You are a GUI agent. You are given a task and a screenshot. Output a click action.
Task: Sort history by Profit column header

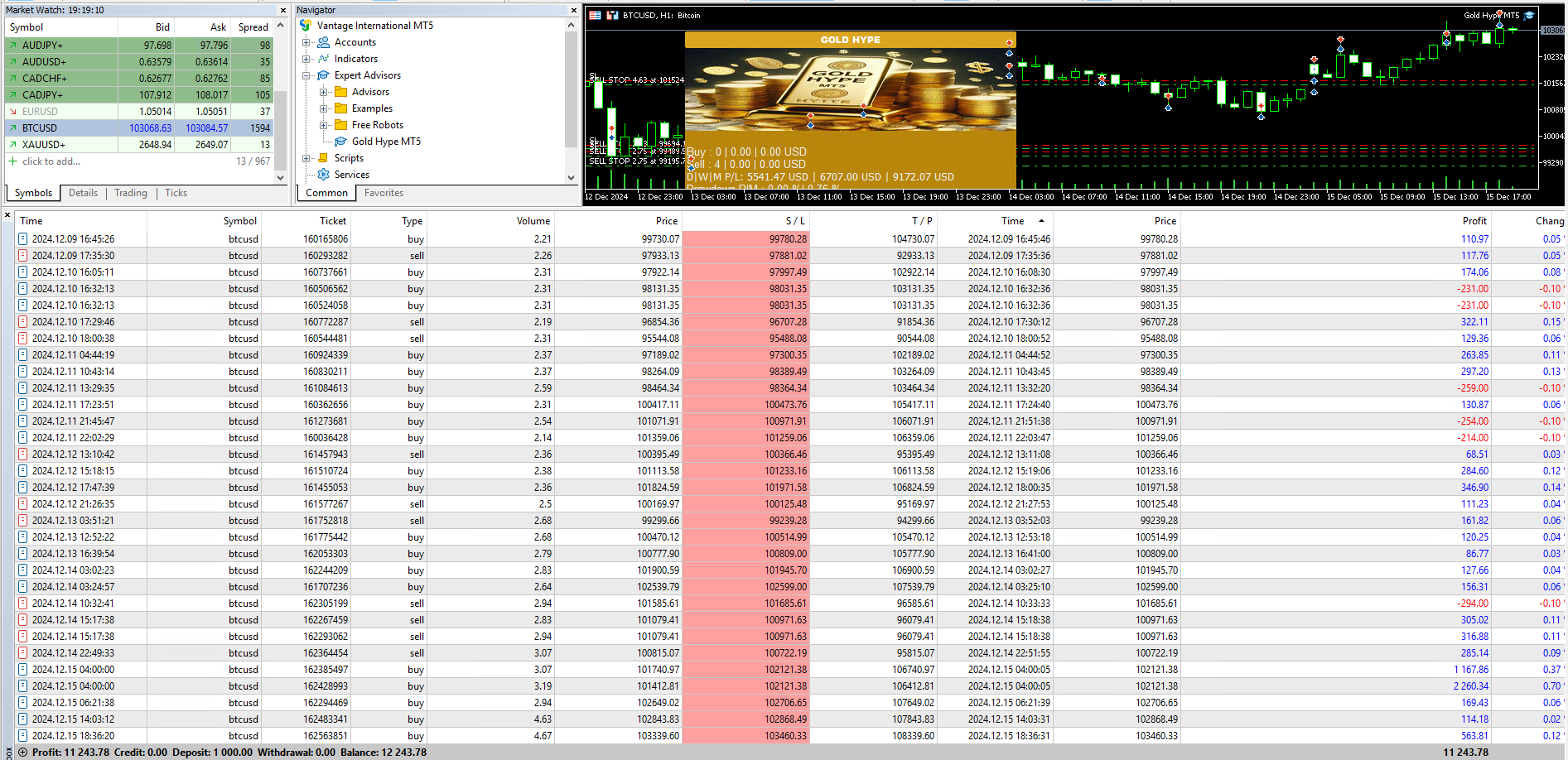[1337, 221]
